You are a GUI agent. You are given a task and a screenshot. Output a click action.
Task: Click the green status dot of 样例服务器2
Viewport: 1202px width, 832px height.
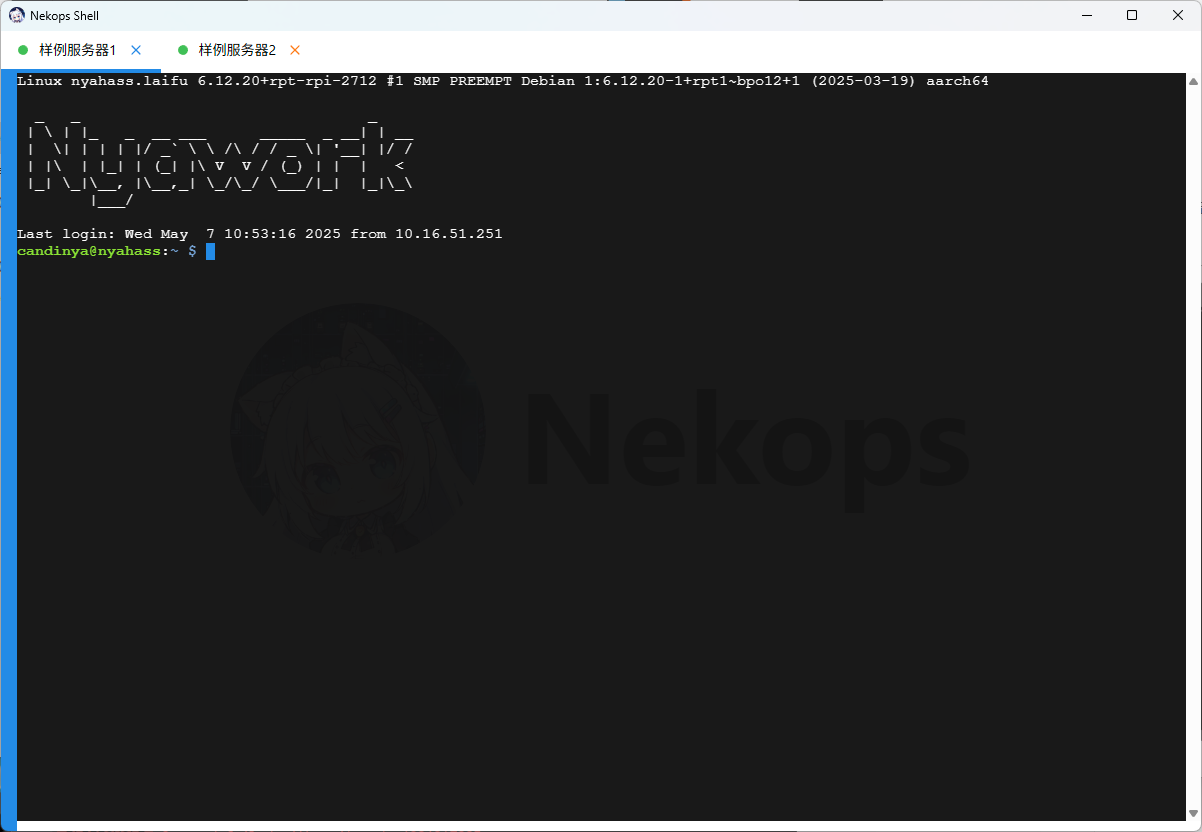coord(183,50)
